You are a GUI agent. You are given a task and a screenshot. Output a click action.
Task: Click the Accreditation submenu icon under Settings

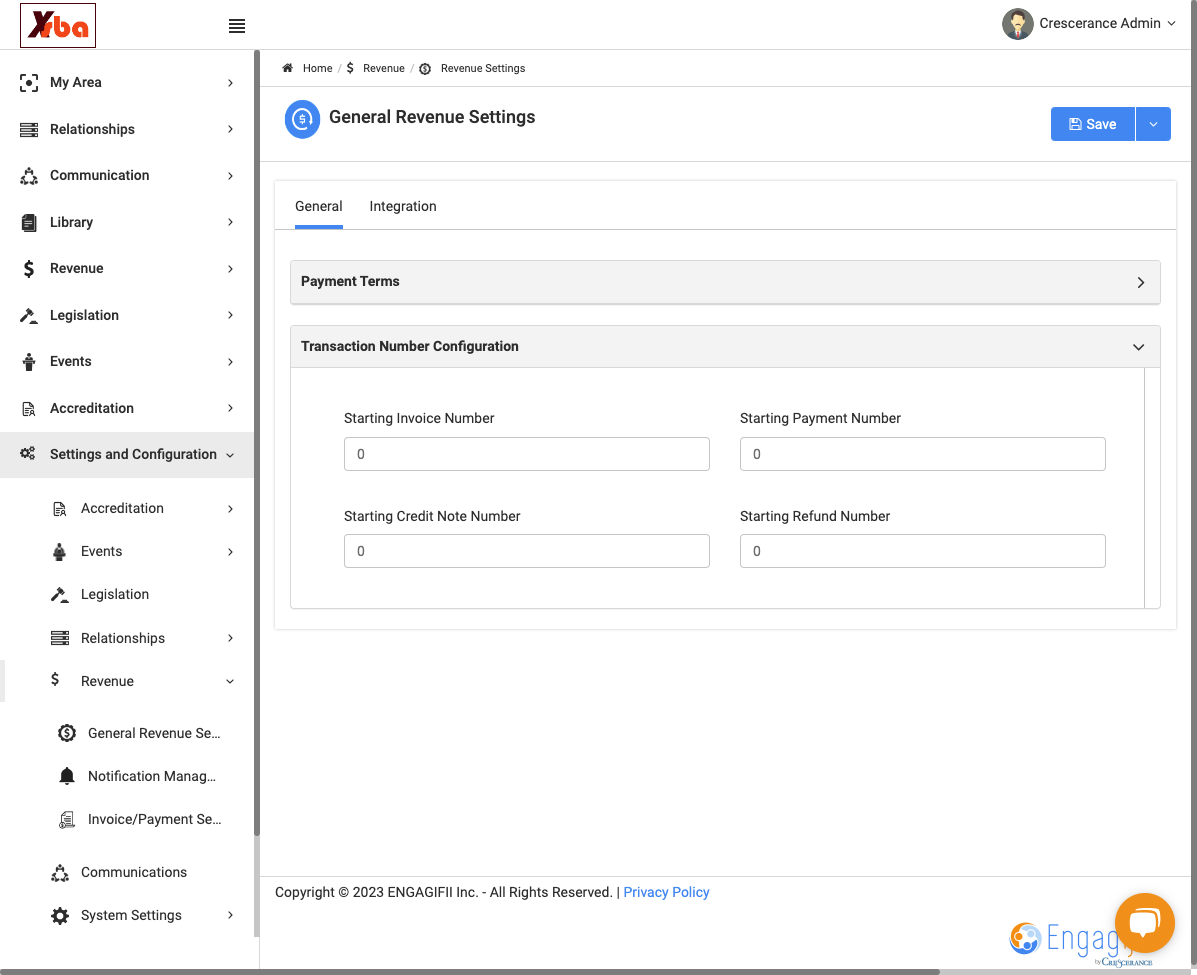60,508
